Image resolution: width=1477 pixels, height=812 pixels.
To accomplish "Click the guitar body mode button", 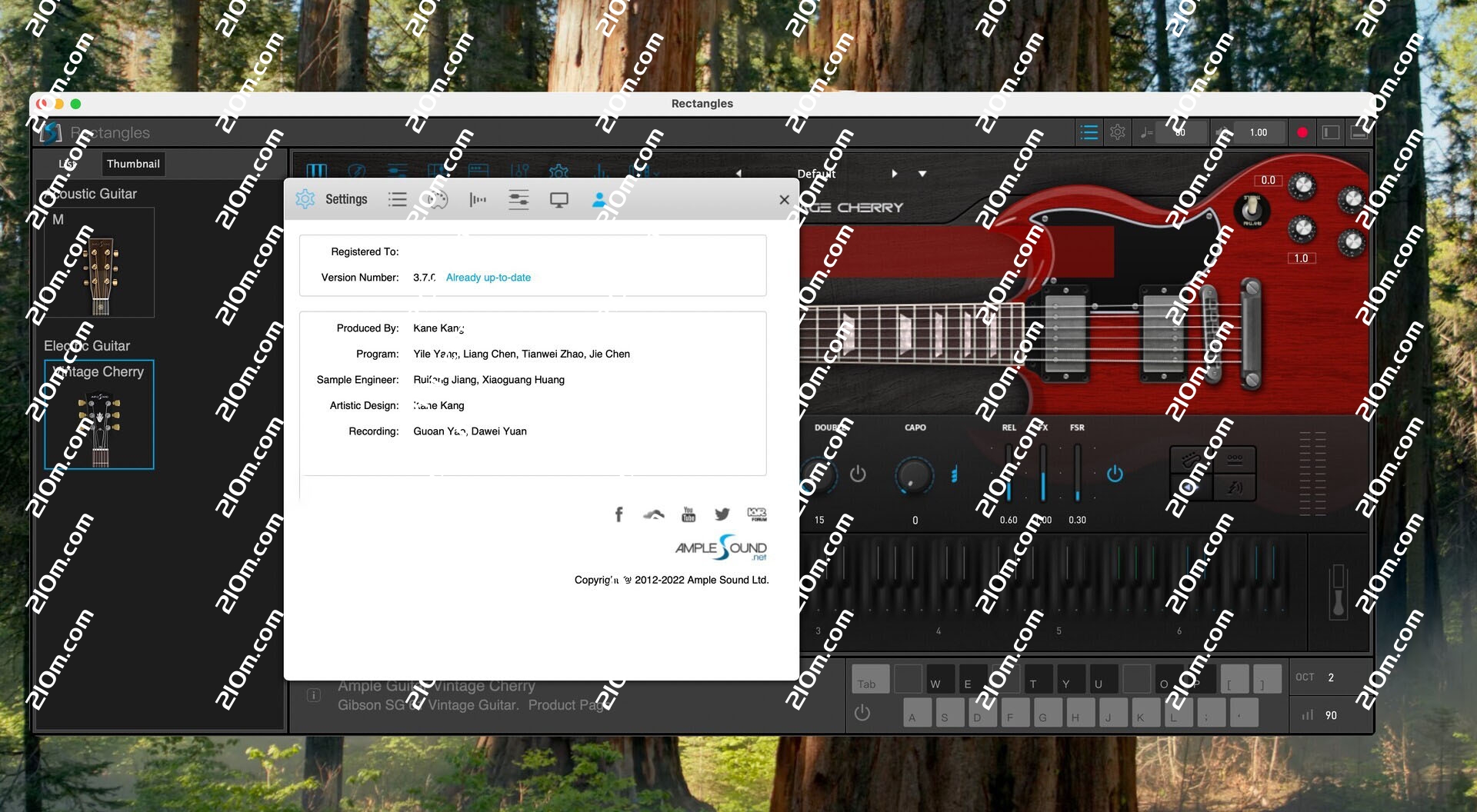I will tap(1190, 460).
